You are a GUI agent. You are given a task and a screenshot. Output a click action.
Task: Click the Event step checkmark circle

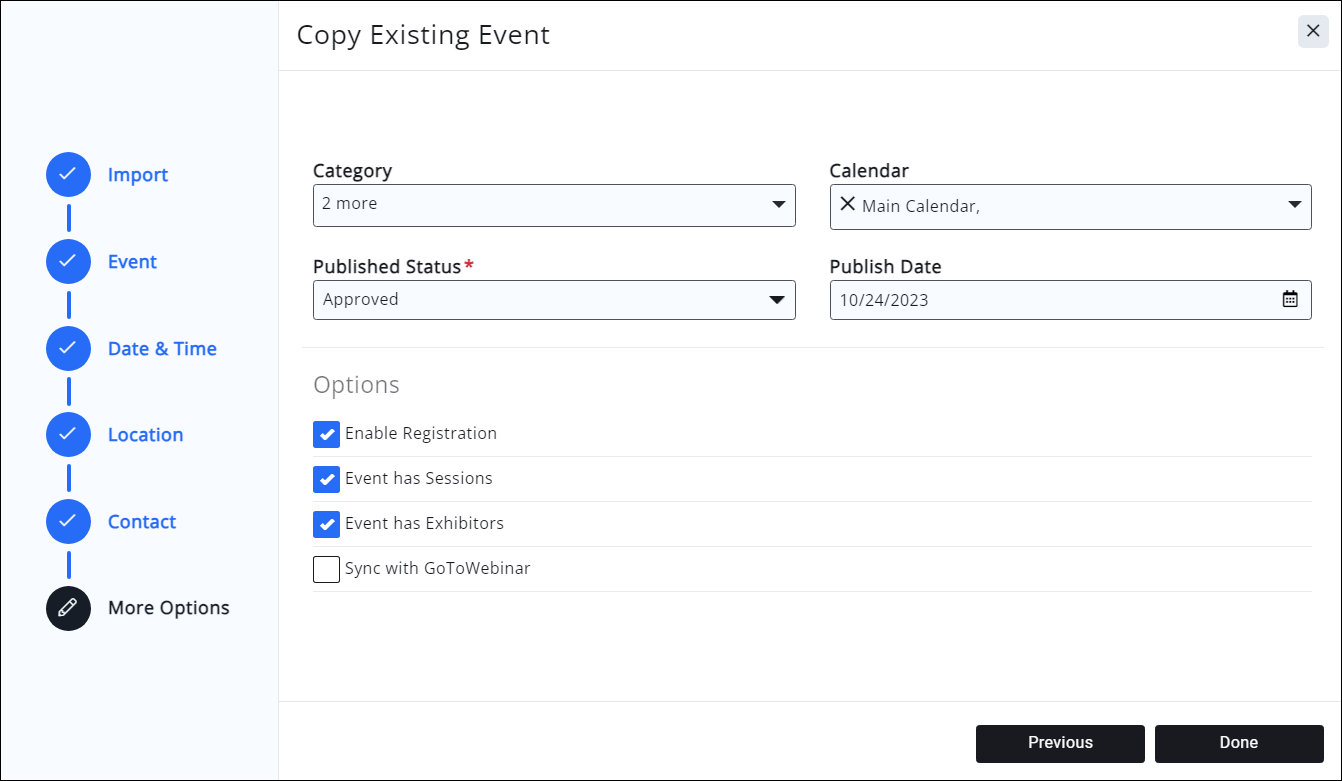[x=68, y=262]
